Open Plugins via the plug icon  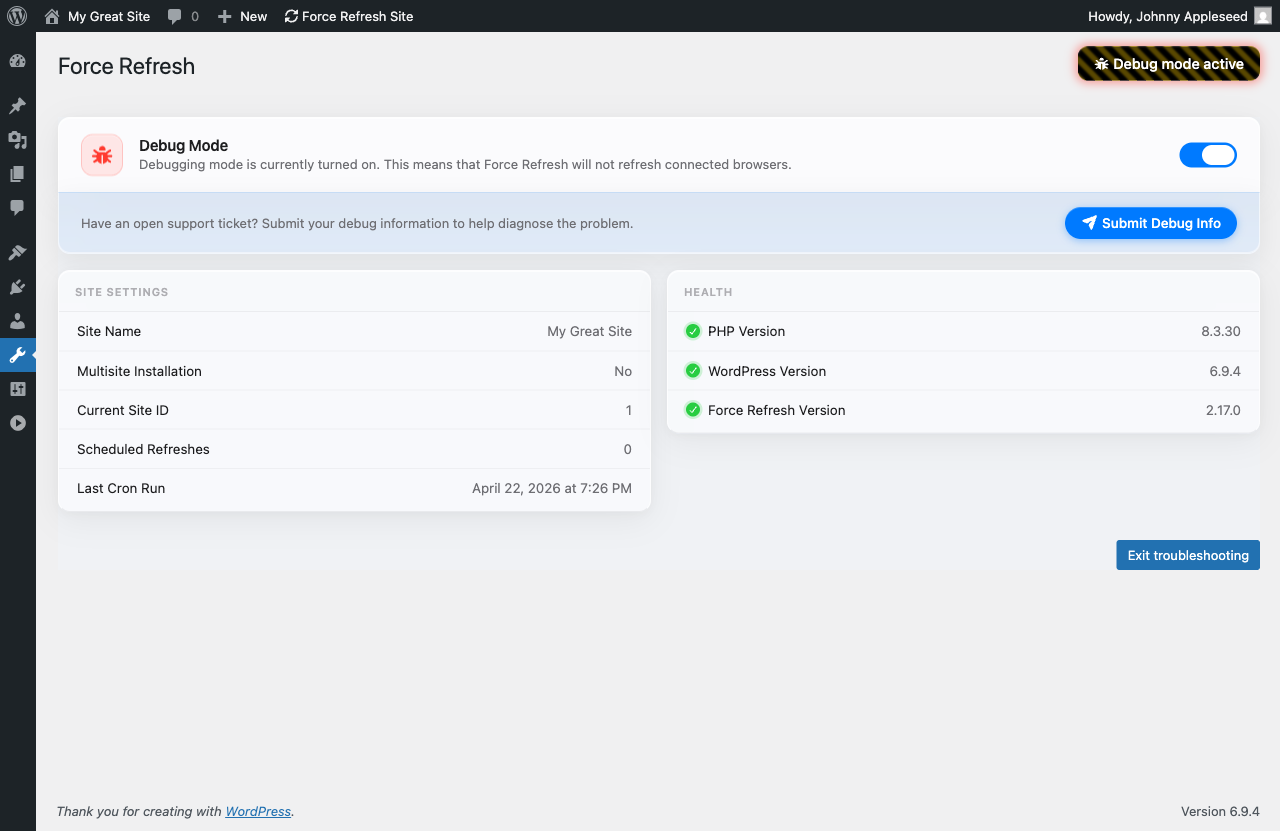click(x=17, y=287)
